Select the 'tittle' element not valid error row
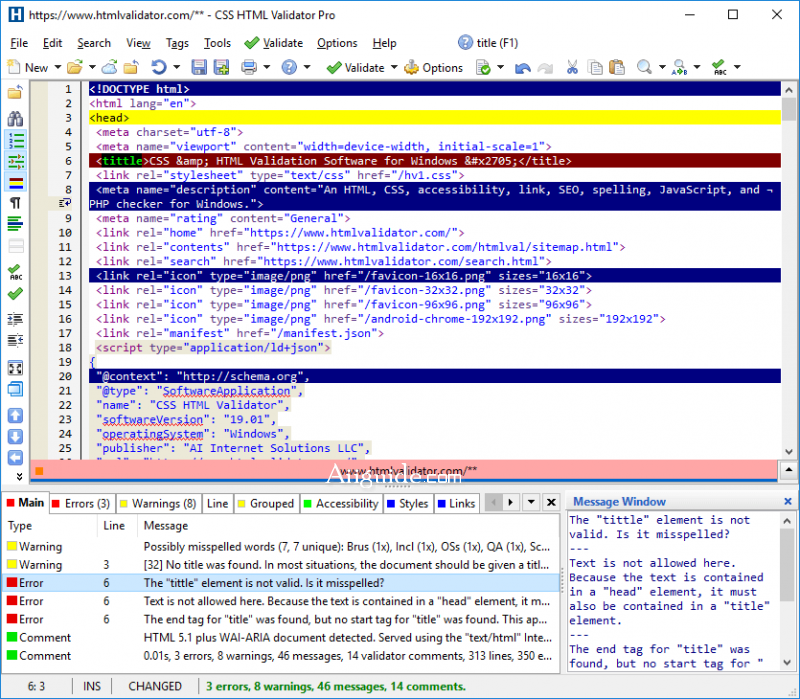Screen dimensions: 800x699 coord(282,583)
